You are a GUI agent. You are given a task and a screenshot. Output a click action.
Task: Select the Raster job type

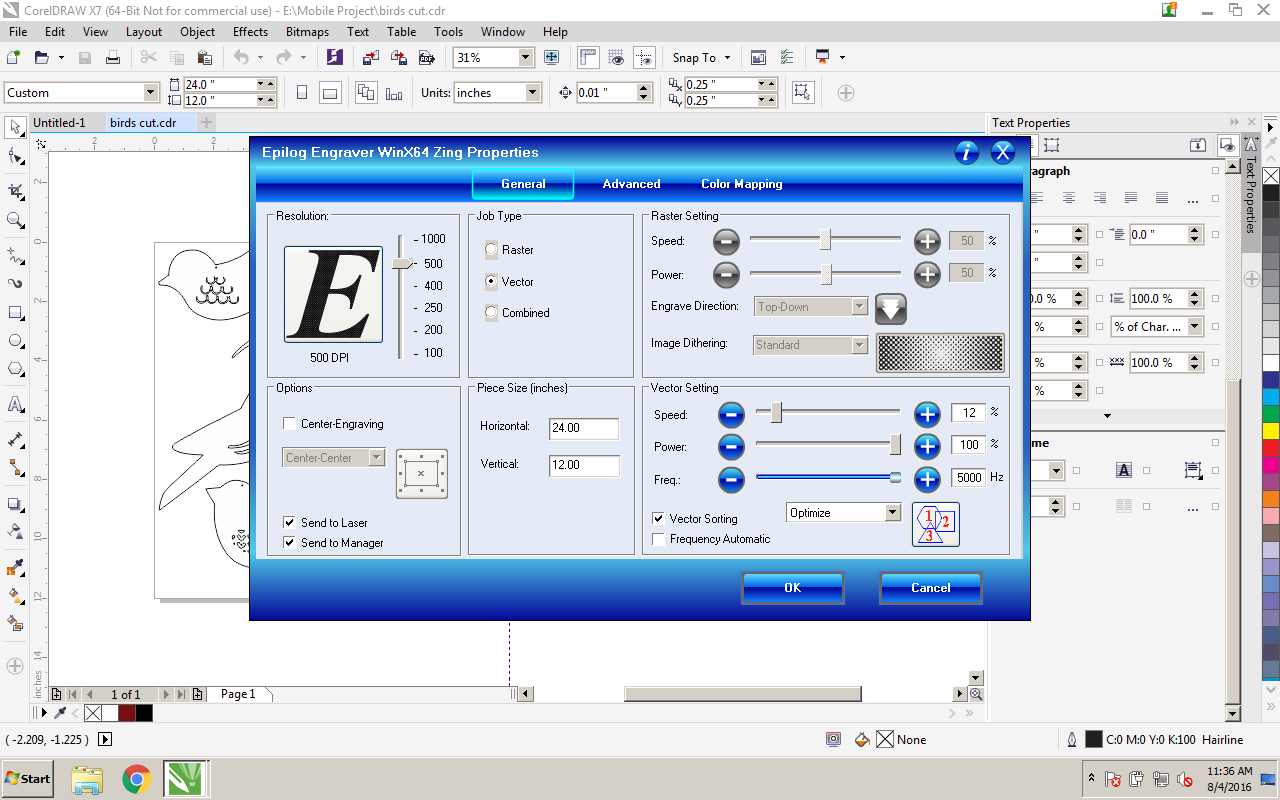click(x=491, y=250)
